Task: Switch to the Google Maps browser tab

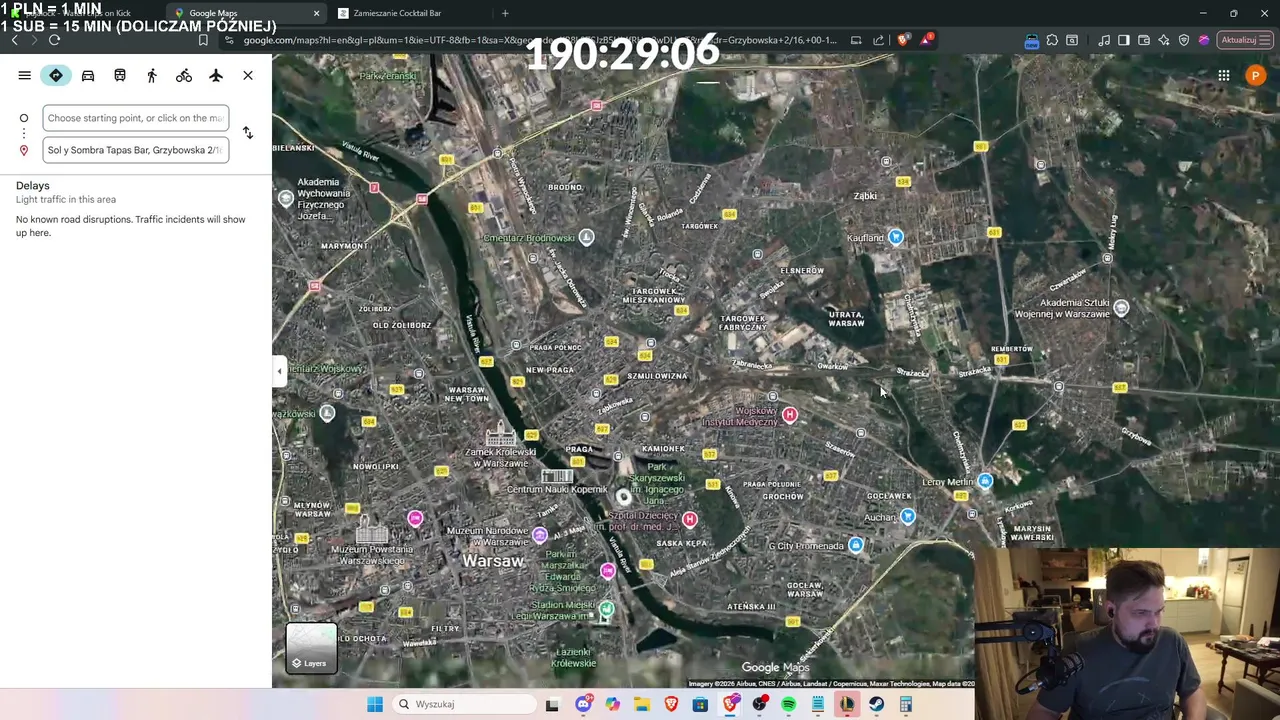Action: coord(247,13)
